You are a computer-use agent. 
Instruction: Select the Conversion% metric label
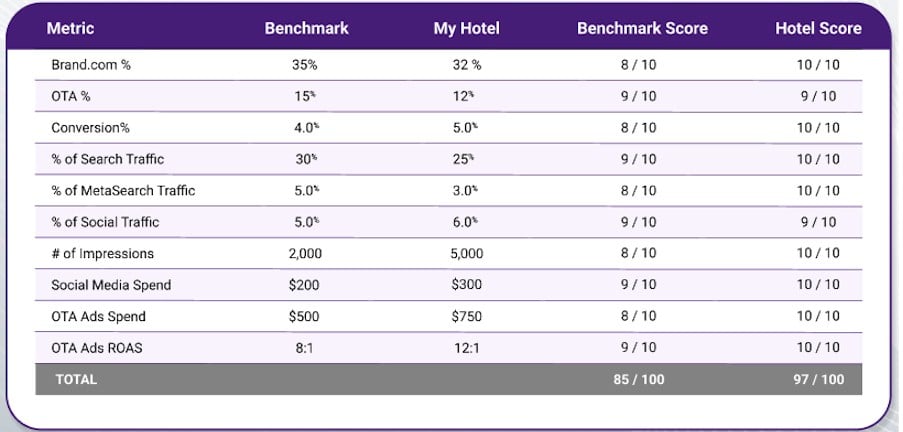pos(90,128)
